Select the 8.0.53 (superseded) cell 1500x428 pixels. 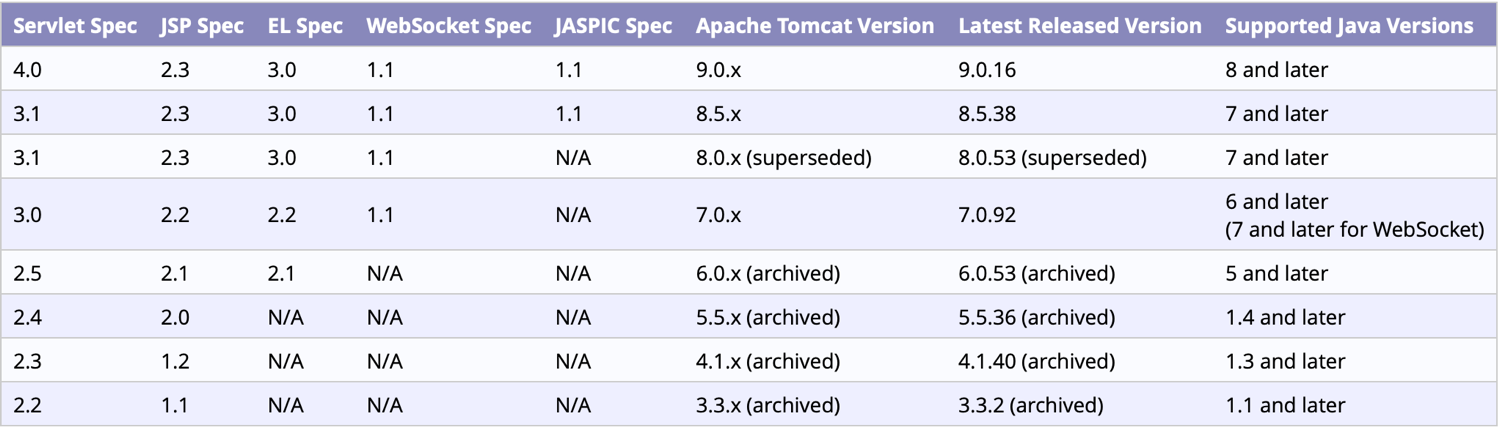click(x=1052, y=158)
